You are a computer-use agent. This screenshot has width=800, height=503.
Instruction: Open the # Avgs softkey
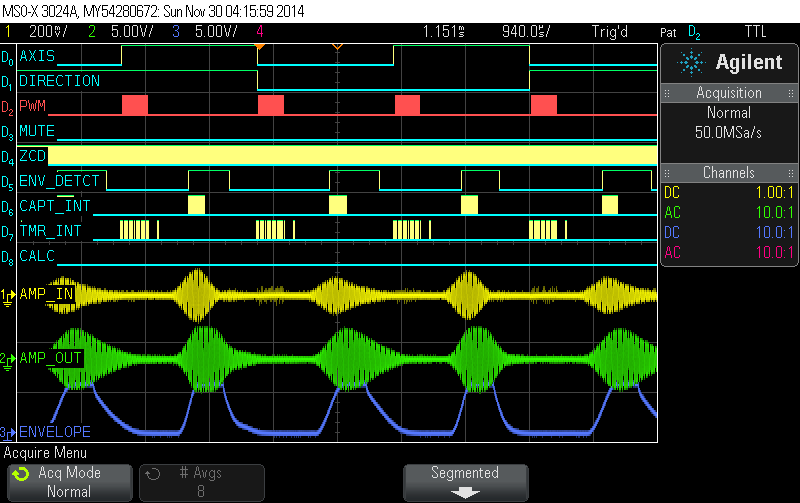[x=204, y=482]
